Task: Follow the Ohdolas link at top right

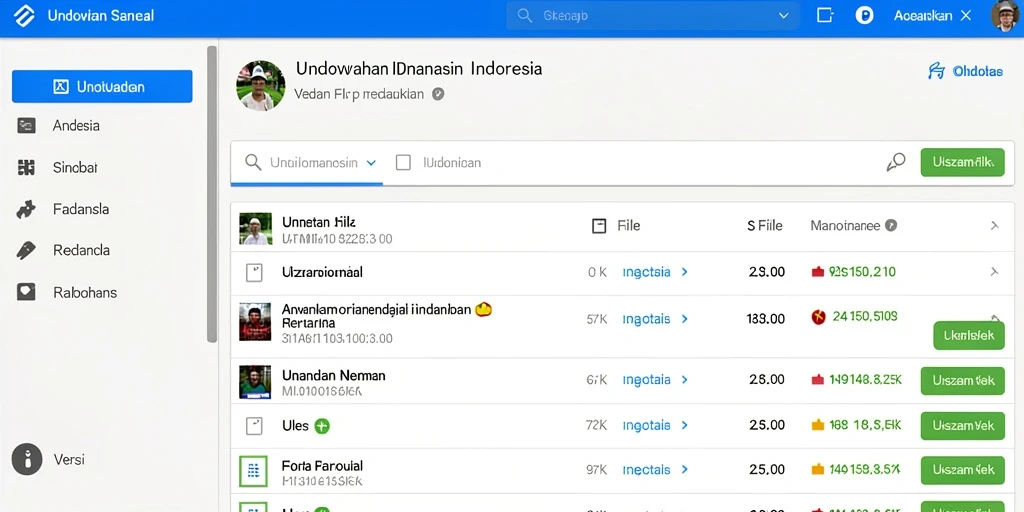Action: (965, 71)
